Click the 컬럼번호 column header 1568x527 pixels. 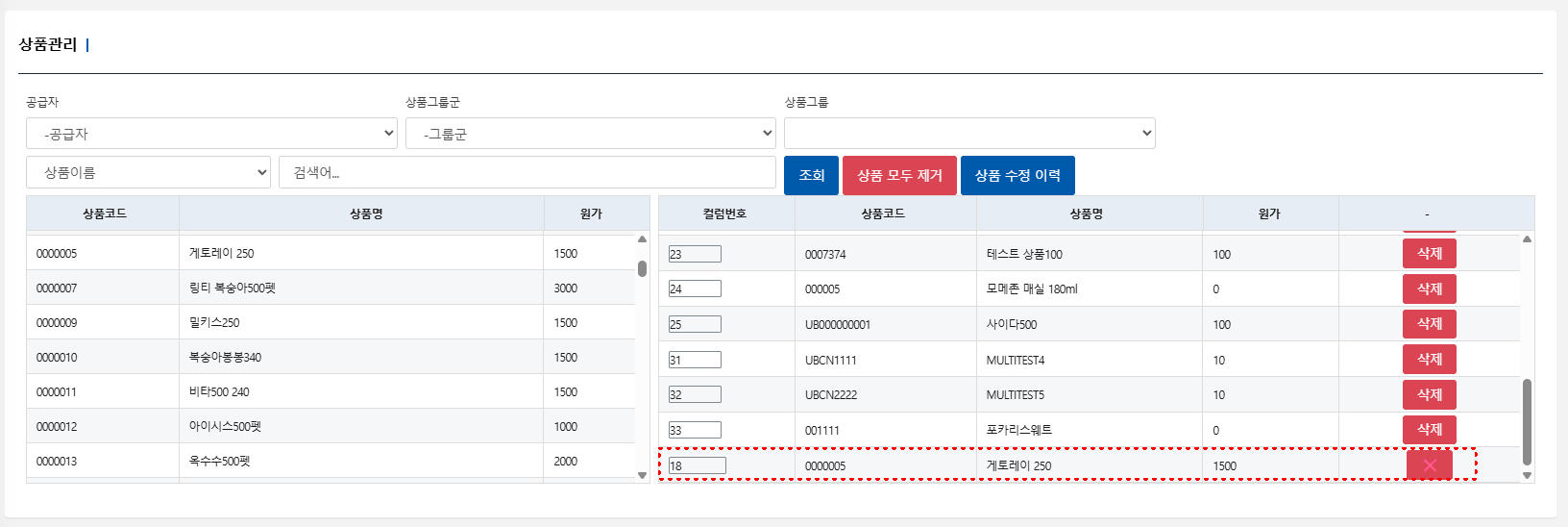coord(724,213)
